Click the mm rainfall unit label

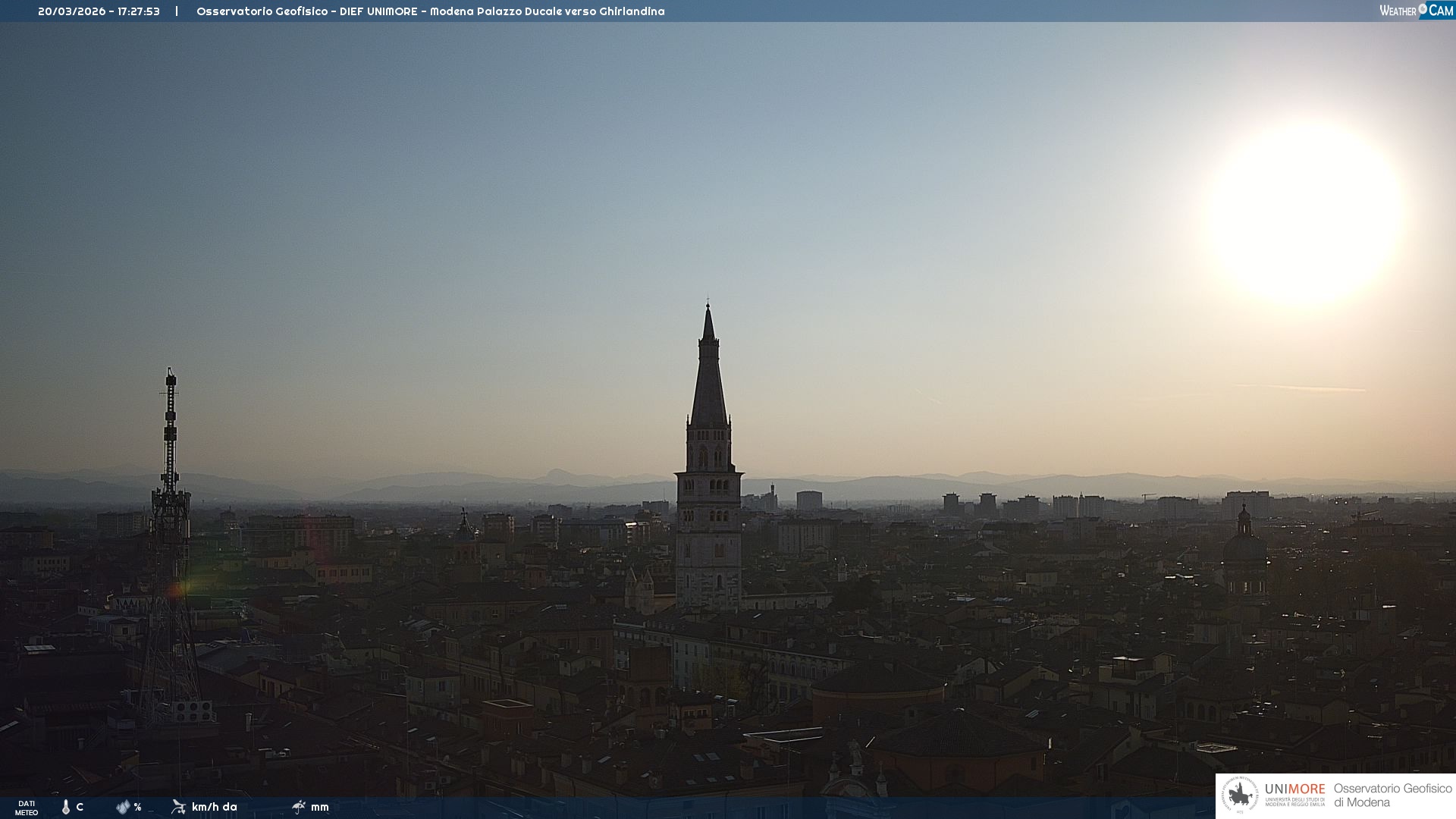319,807
